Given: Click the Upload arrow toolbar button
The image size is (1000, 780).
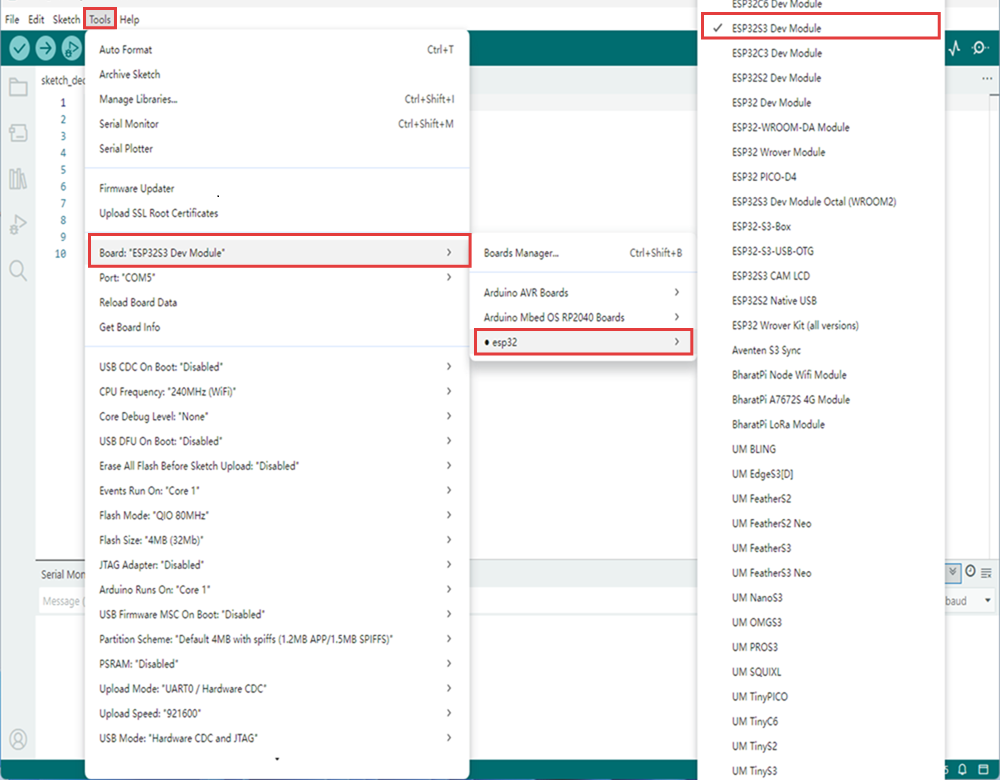Looking at the screenshot, I should (46, 48).
